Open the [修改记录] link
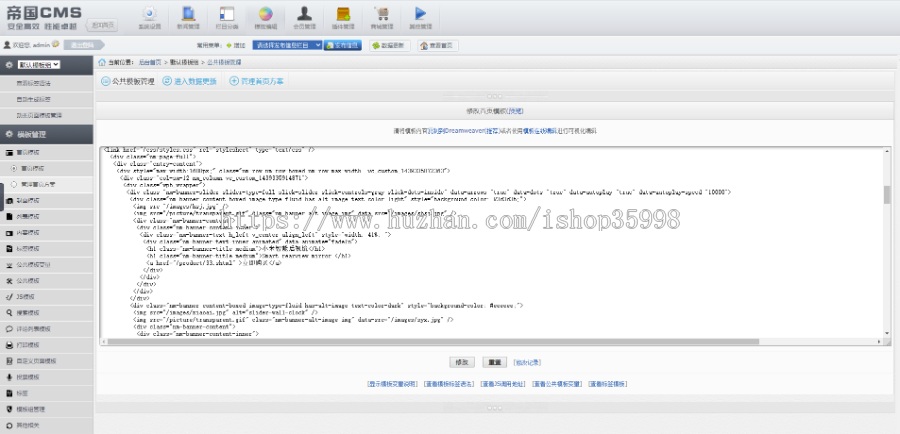This screenshot has height=434, width=900. (x=527, y=362)
